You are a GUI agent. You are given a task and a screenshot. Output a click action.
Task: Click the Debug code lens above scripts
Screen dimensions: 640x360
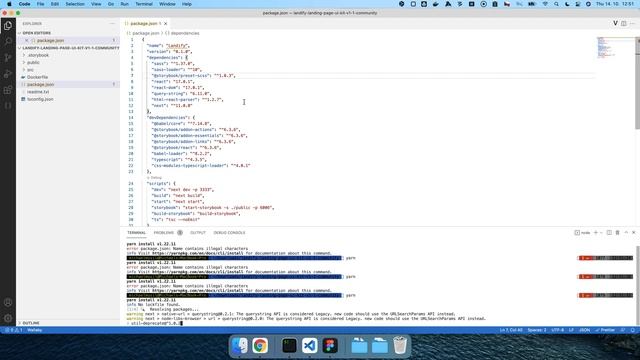coord(156,178)
